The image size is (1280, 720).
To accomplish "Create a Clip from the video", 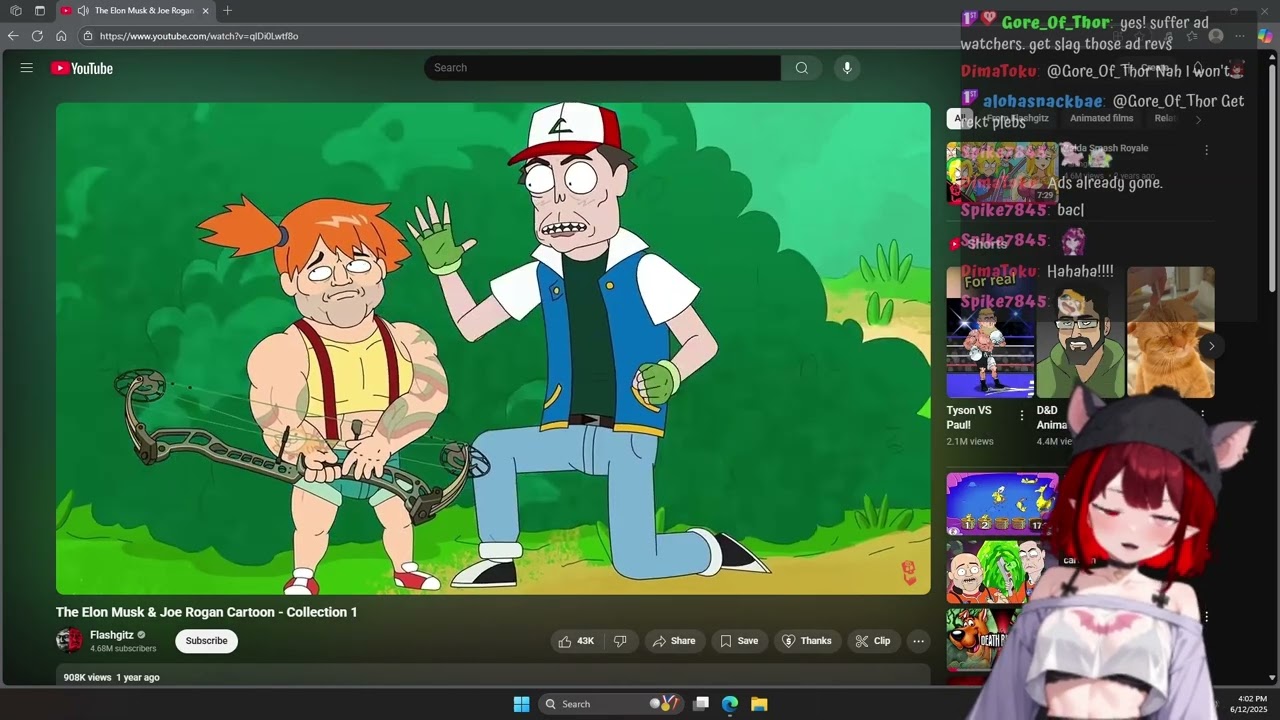I will pos(873,641).
